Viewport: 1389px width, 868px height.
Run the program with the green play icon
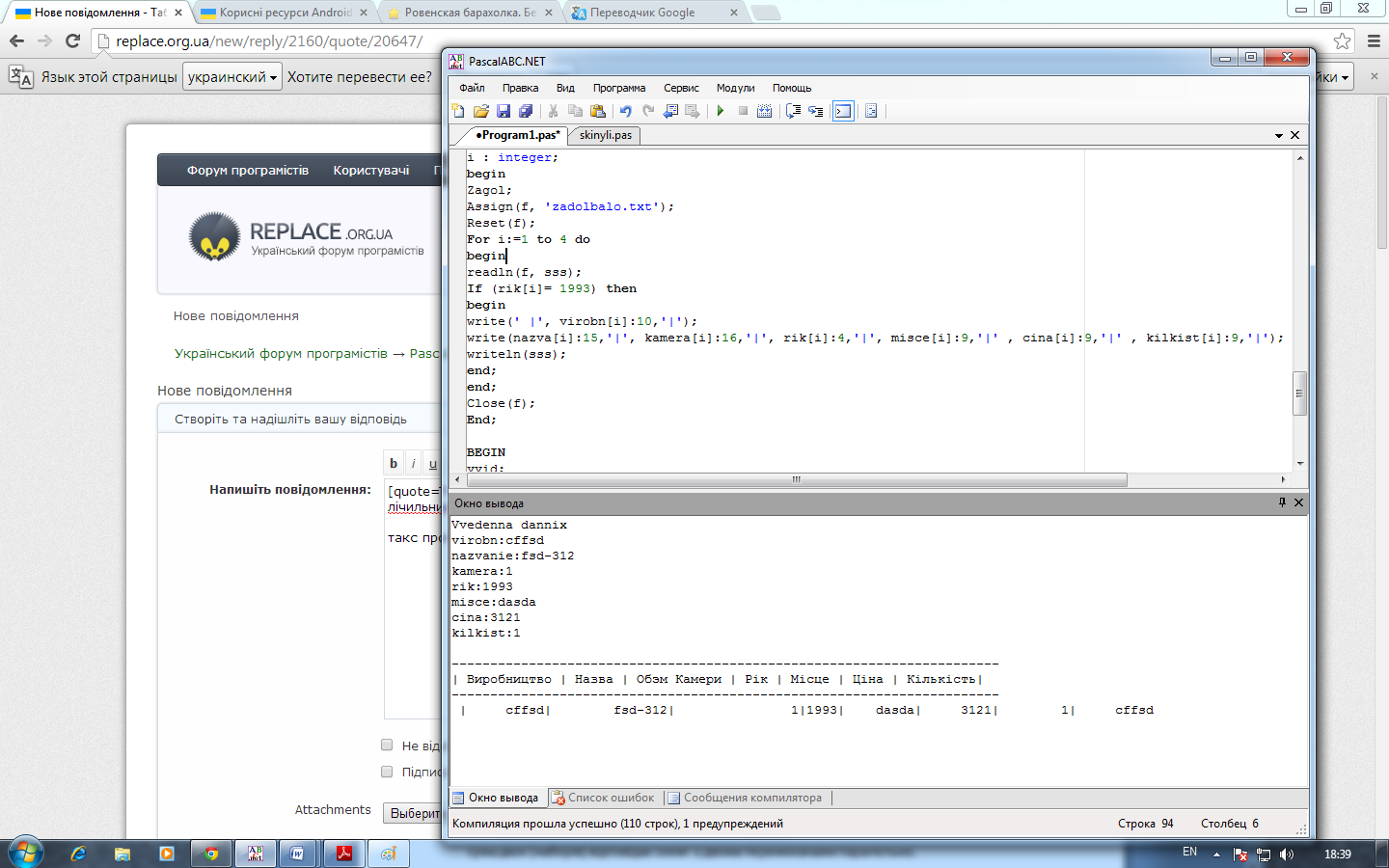tap(720, 111)
